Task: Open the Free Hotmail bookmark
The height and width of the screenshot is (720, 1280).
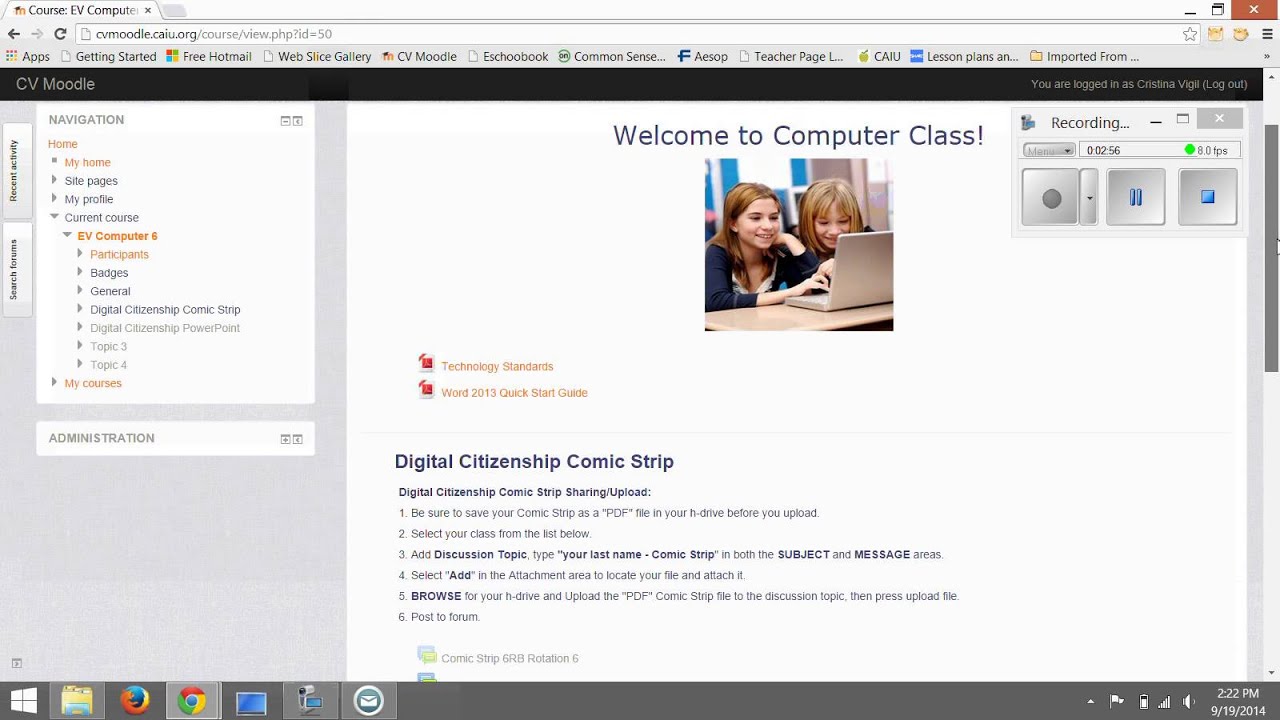Action: point(208,57)
